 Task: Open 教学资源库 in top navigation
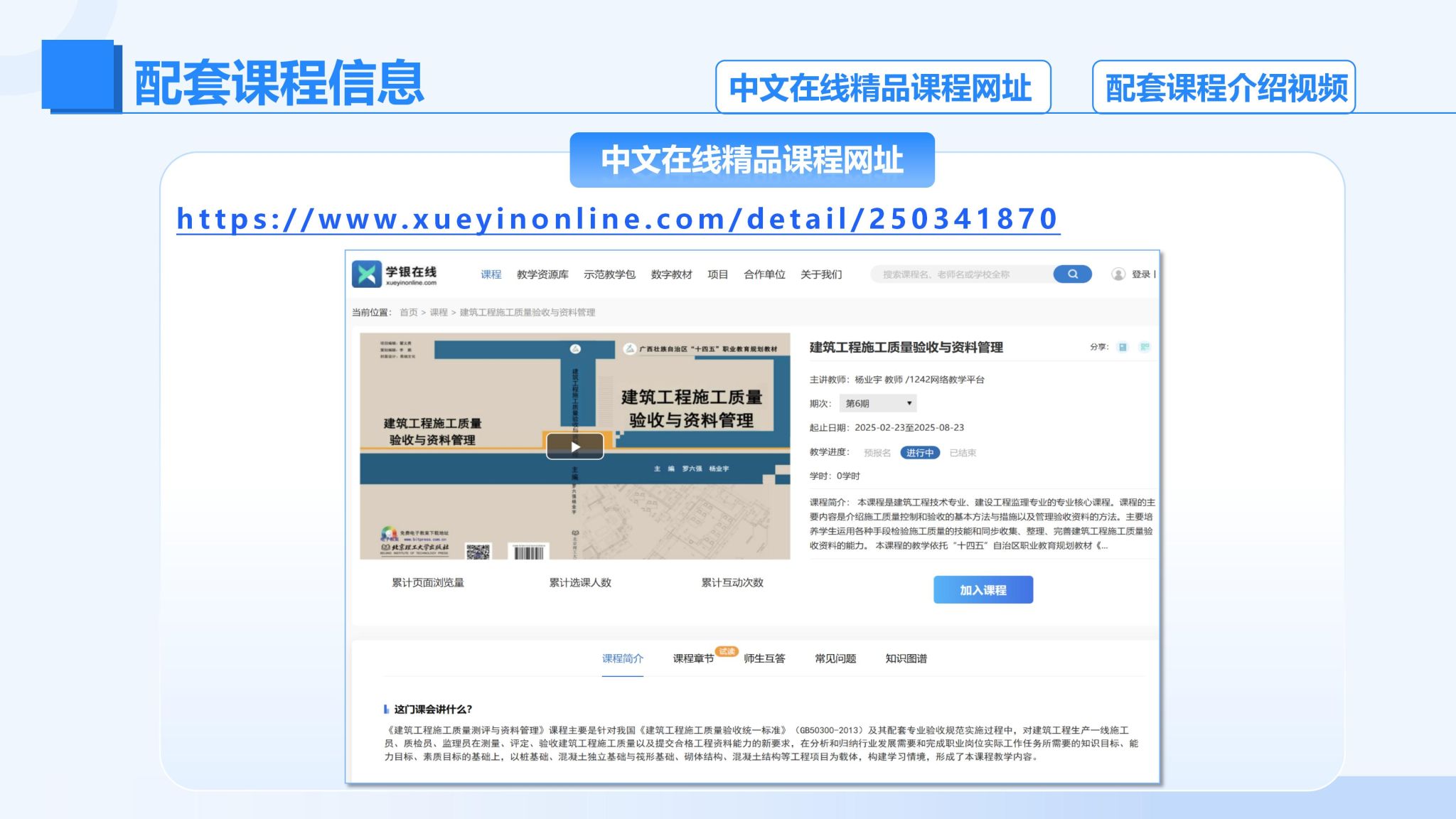[x=542, y=274]
